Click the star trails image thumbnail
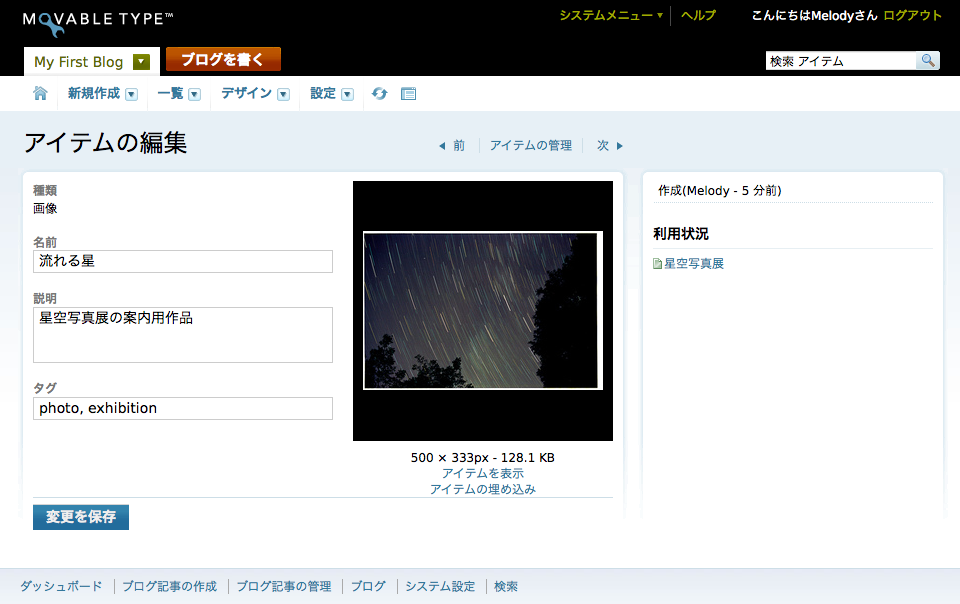 (x=483, y=310)
